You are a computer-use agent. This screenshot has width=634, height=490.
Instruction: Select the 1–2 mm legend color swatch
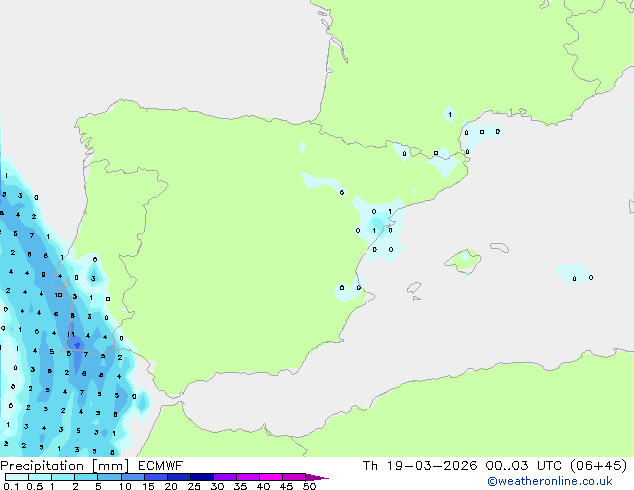pos(63,477)
